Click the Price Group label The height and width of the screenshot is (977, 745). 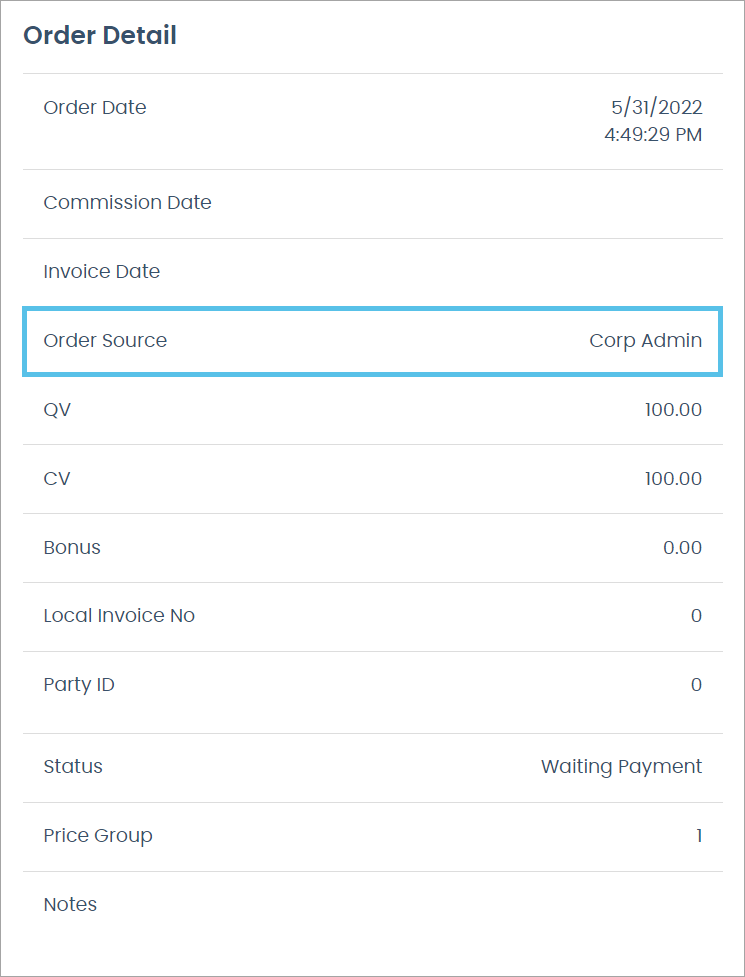[x=98, y=836]
